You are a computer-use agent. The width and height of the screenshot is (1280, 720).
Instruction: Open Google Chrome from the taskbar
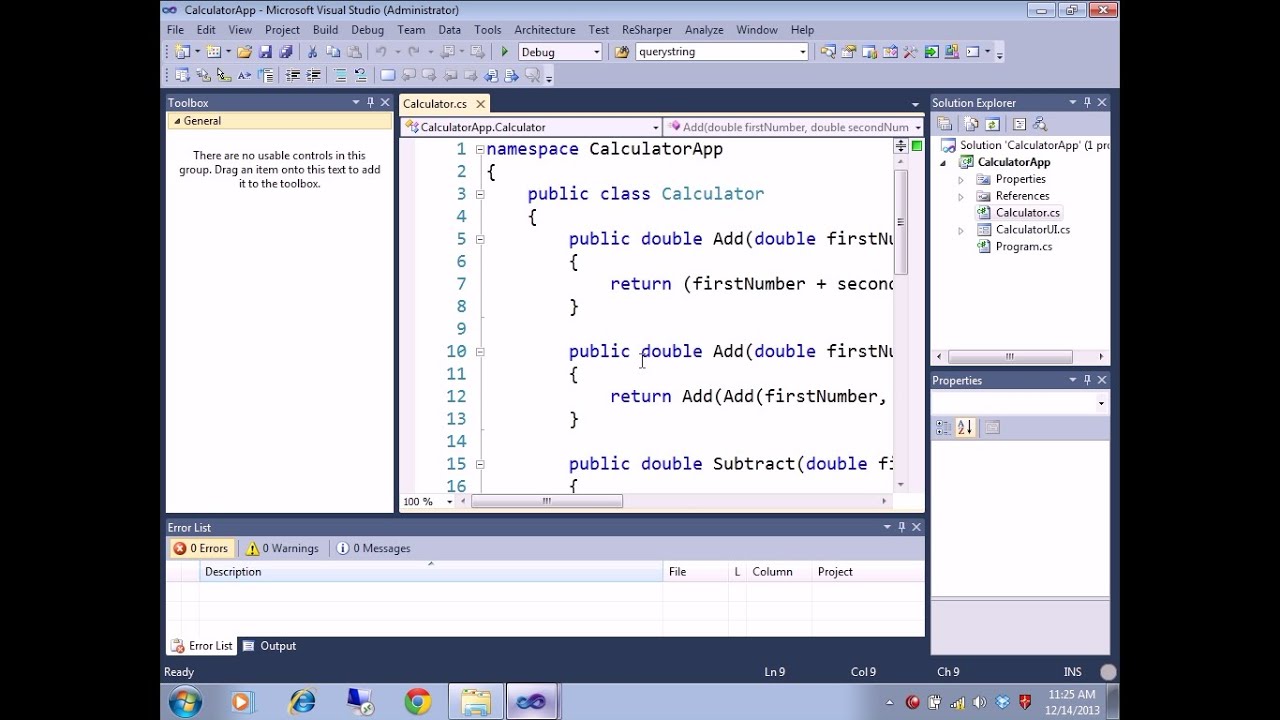(418, 702)
